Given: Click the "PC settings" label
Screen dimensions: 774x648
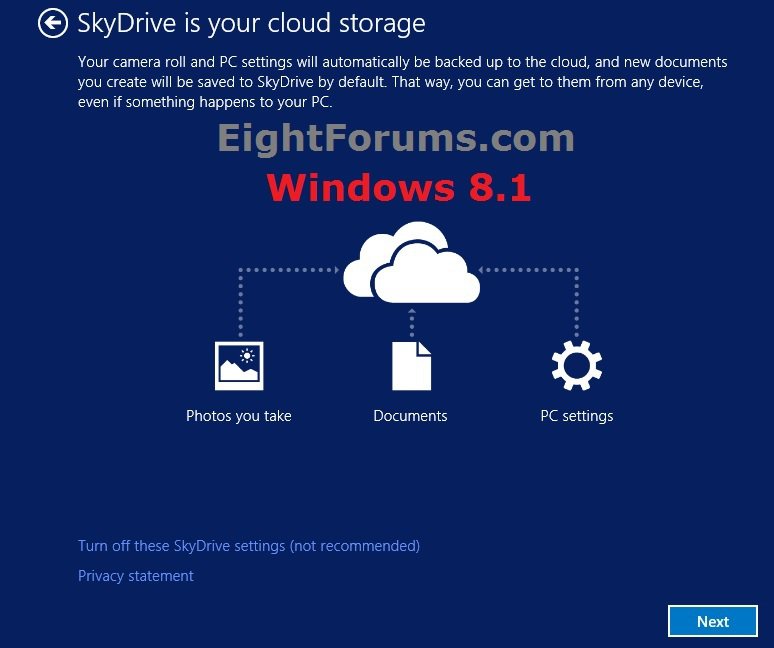Looking at the screenshot, I should 577,416.
